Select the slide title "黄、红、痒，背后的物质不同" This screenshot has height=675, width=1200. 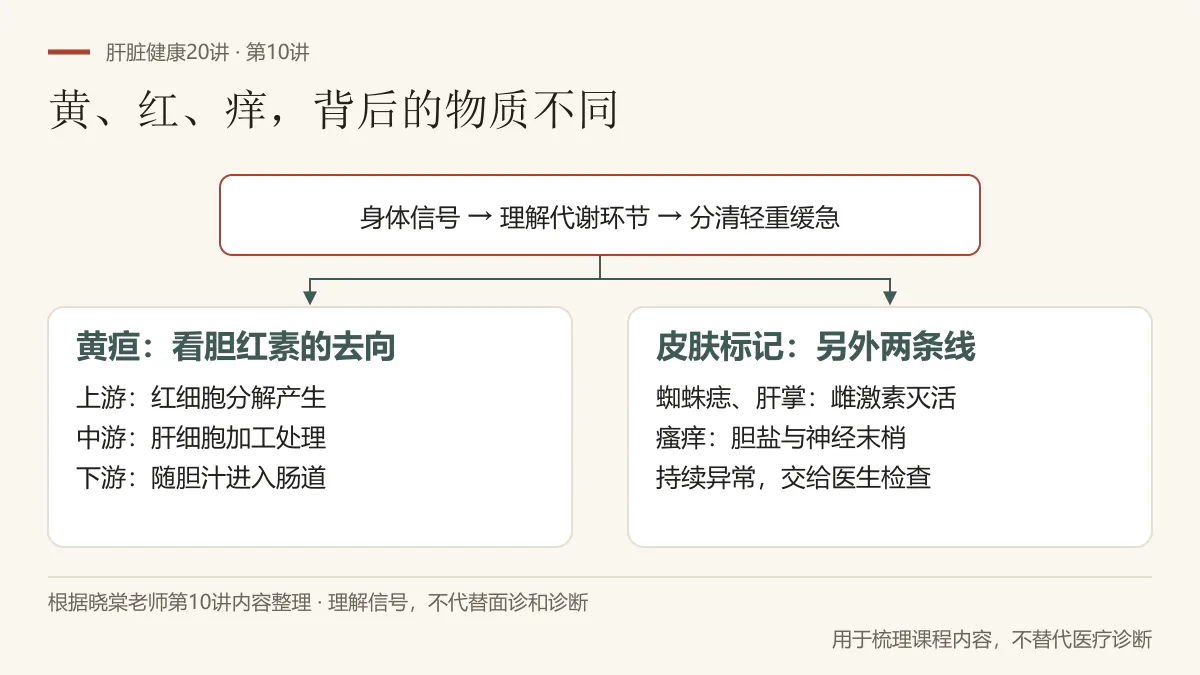coord(334,109)
